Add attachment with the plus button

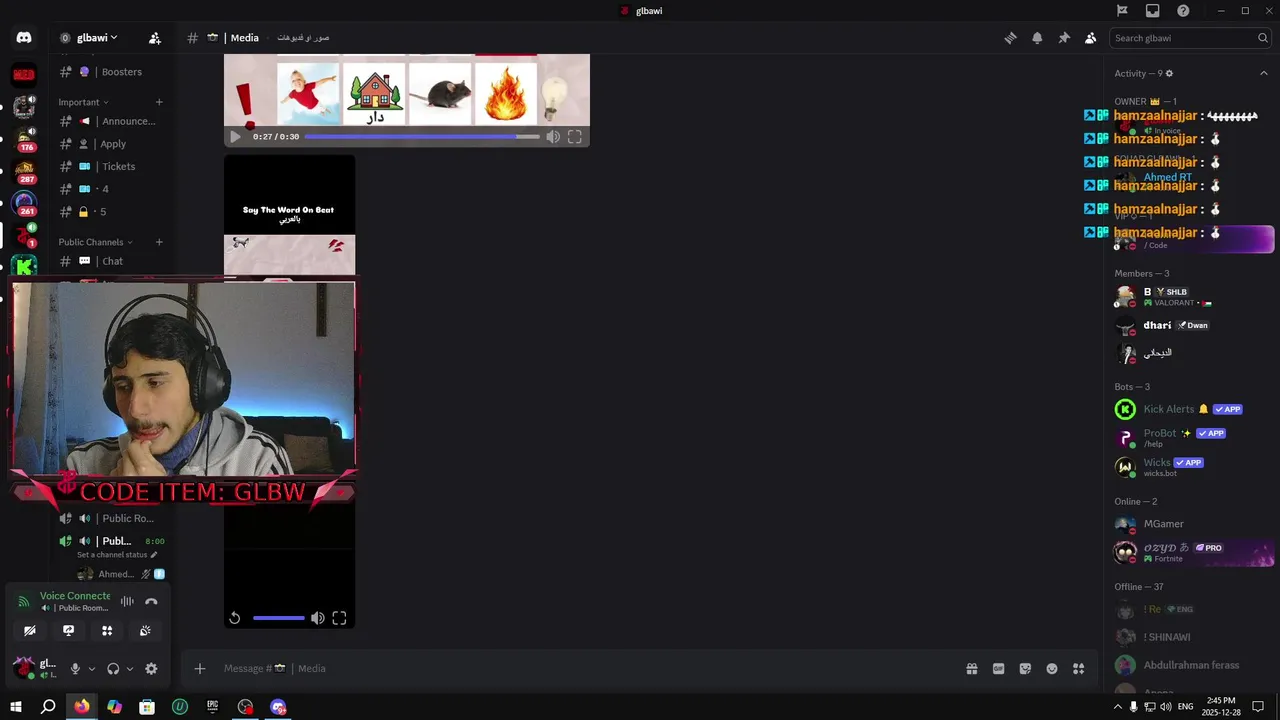pos(200,669)
